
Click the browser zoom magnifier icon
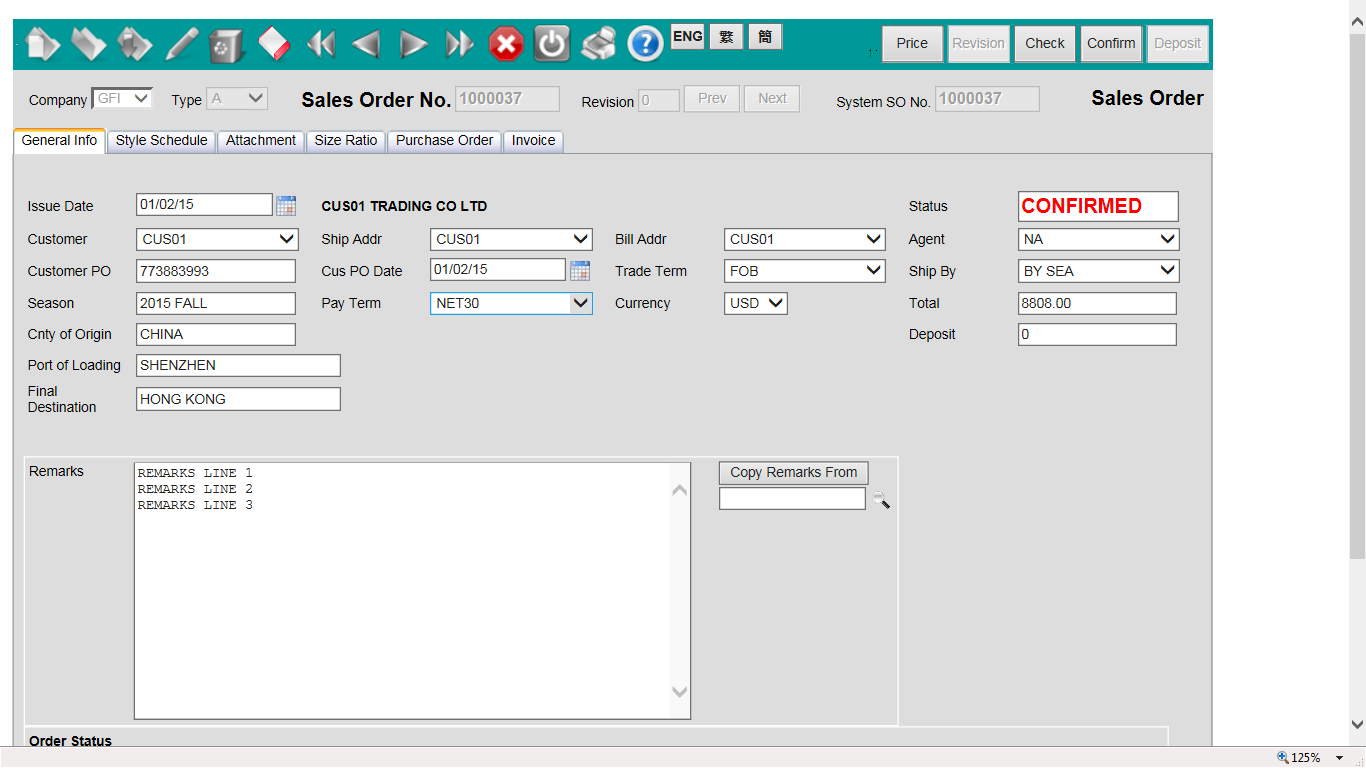click(x=1284, y=757)
